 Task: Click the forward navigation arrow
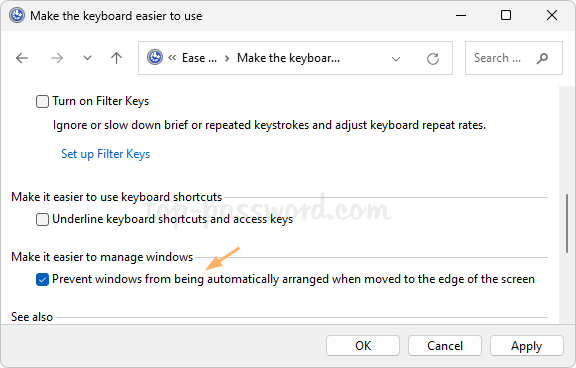57,58
